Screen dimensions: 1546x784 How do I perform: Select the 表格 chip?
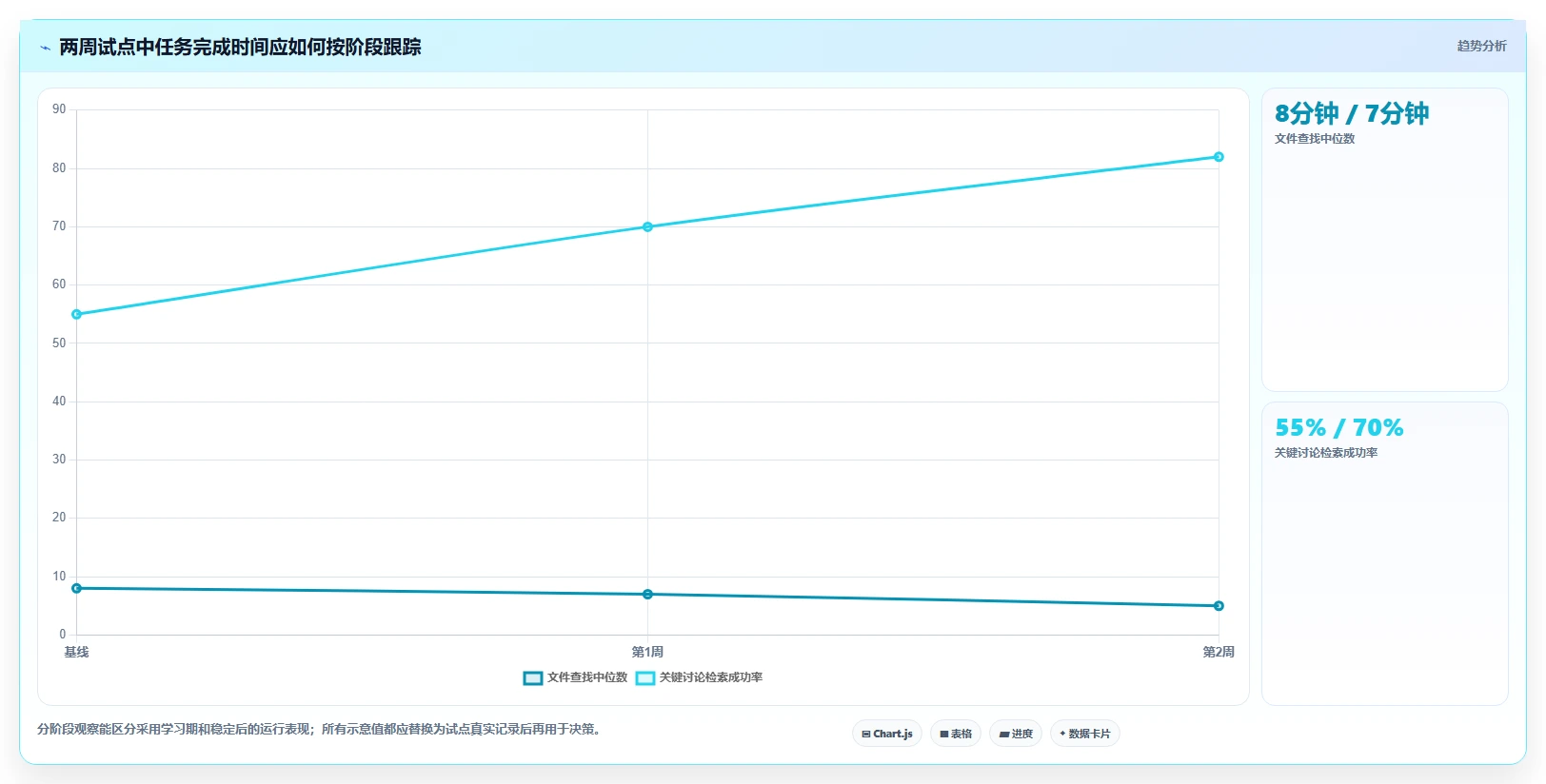[x=956, y=734]
